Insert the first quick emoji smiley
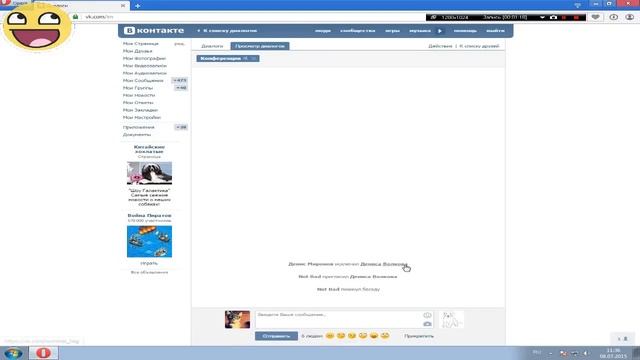The image size is (640, 360). click(330, 336)
